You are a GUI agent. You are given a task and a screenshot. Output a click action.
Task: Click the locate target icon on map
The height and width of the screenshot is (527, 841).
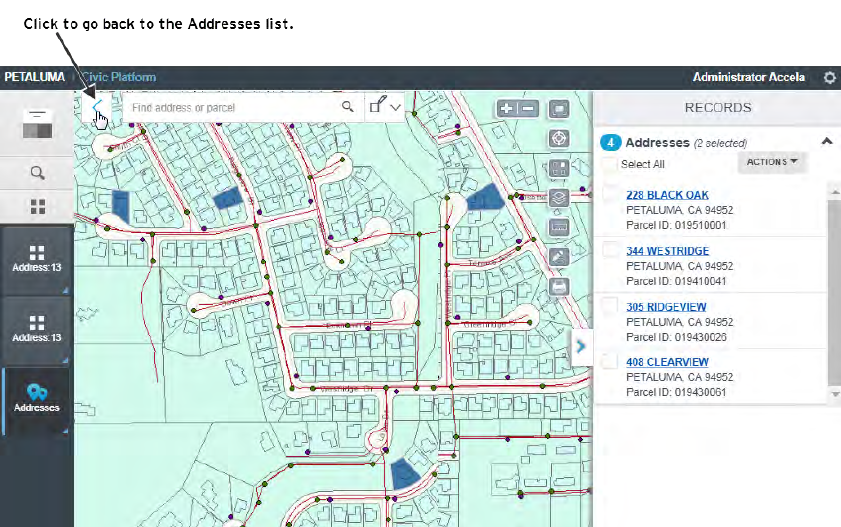[x=560, y=139]
